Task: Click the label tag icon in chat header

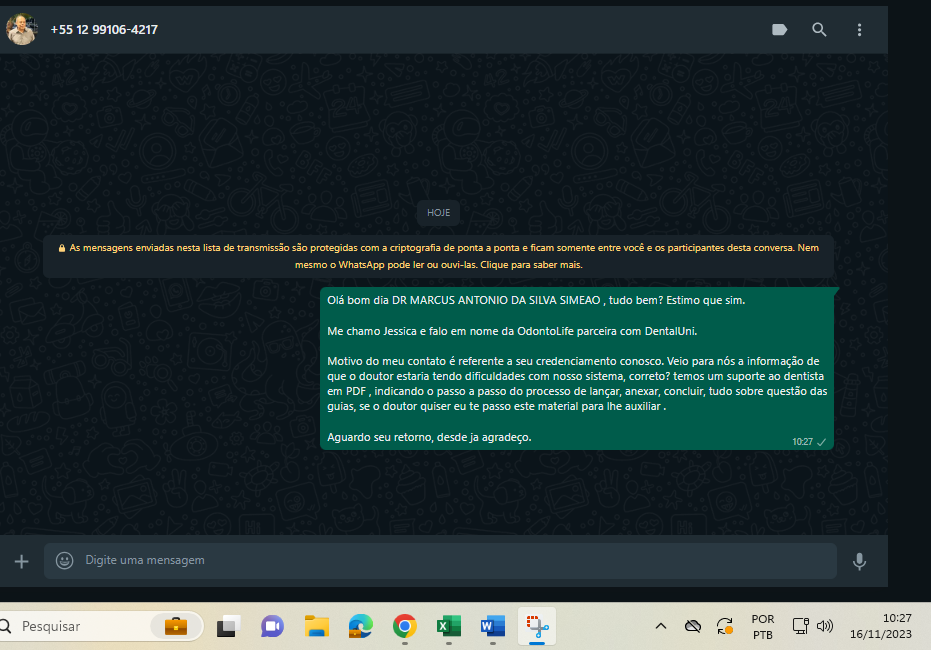Action: pos(780,30)
